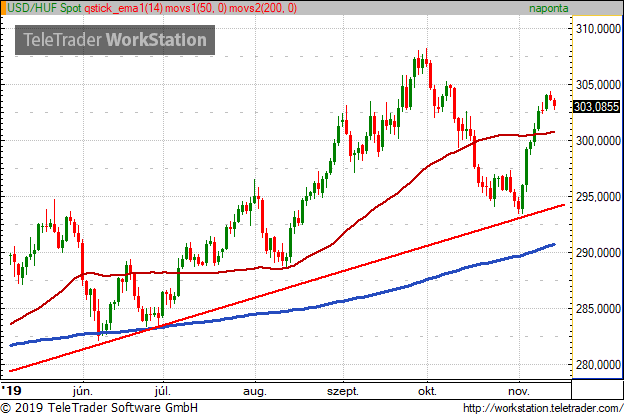Click the 295,0000 price axis label
Viewport: 624px width, 417px height.
pyautogui.click(x=598, y=197)
